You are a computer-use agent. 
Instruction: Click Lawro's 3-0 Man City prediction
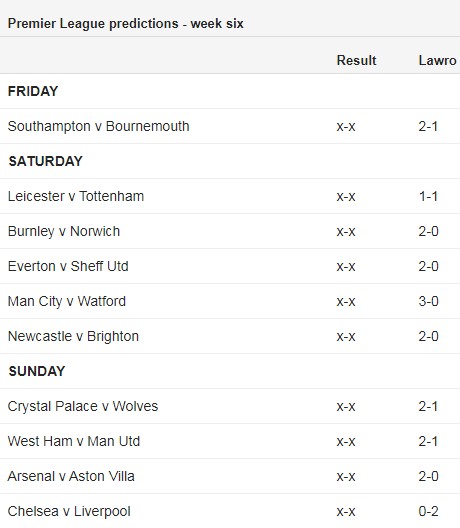tap(428, 301)
